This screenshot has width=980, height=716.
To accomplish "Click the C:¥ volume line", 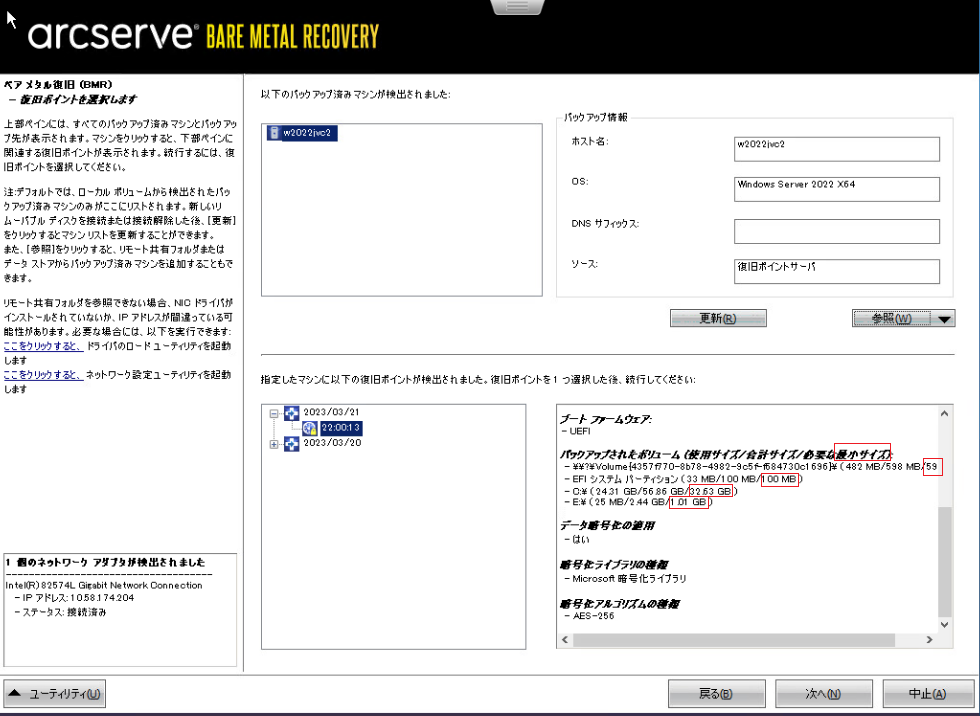I will [x=650, y=491].
